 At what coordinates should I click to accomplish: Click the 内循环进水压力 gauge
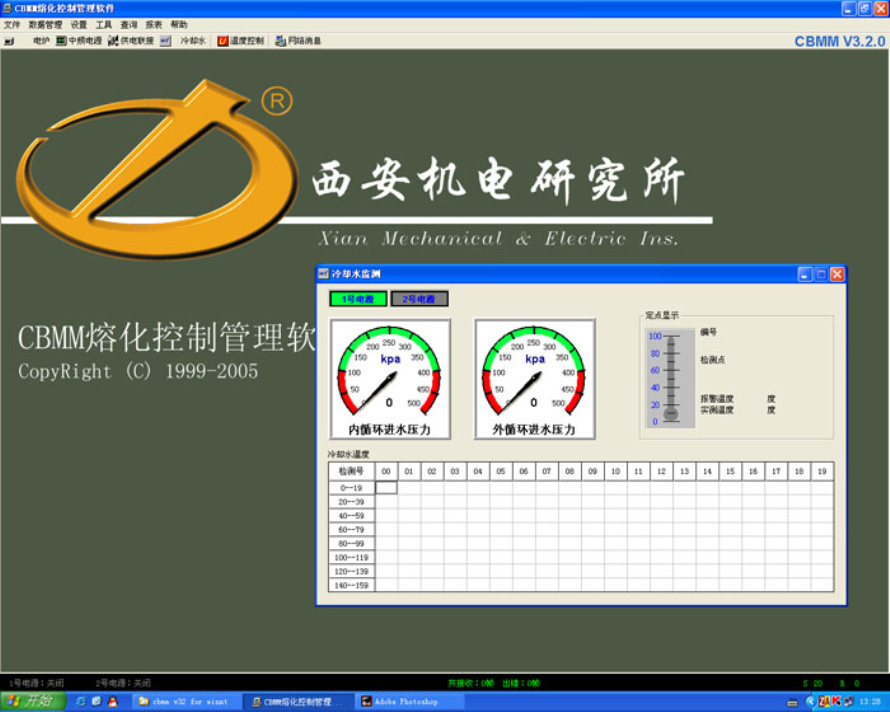point(390,379)
